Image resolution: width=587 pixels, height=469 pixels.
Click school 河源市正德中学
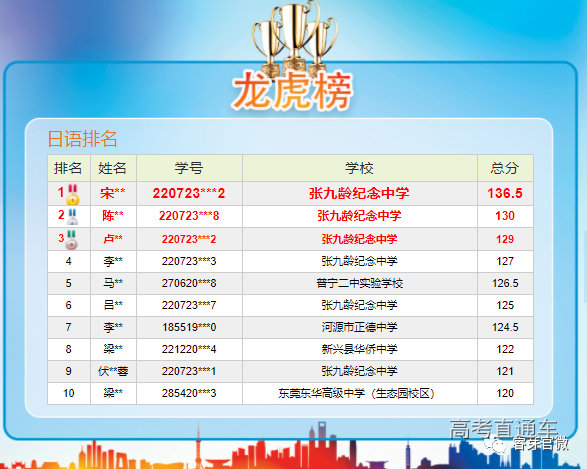click(359, 328)
